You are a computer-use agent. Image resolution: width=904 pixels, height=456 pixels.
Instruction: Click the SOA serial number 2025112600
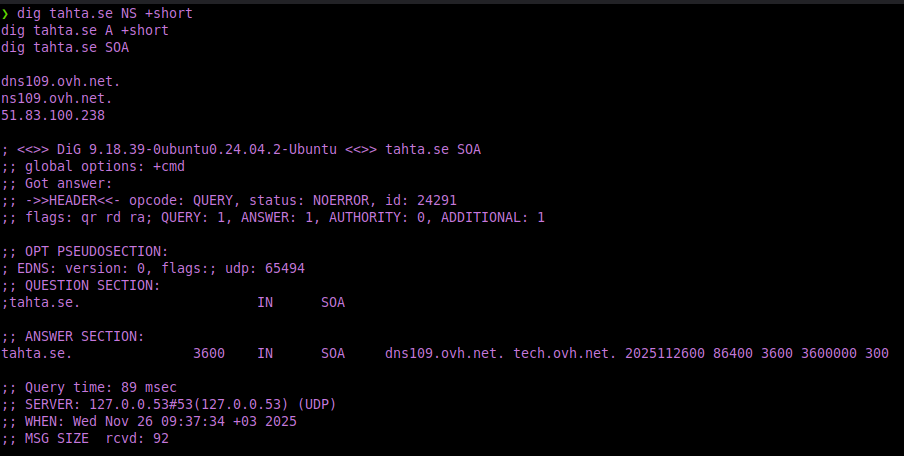tap(665, 353)
